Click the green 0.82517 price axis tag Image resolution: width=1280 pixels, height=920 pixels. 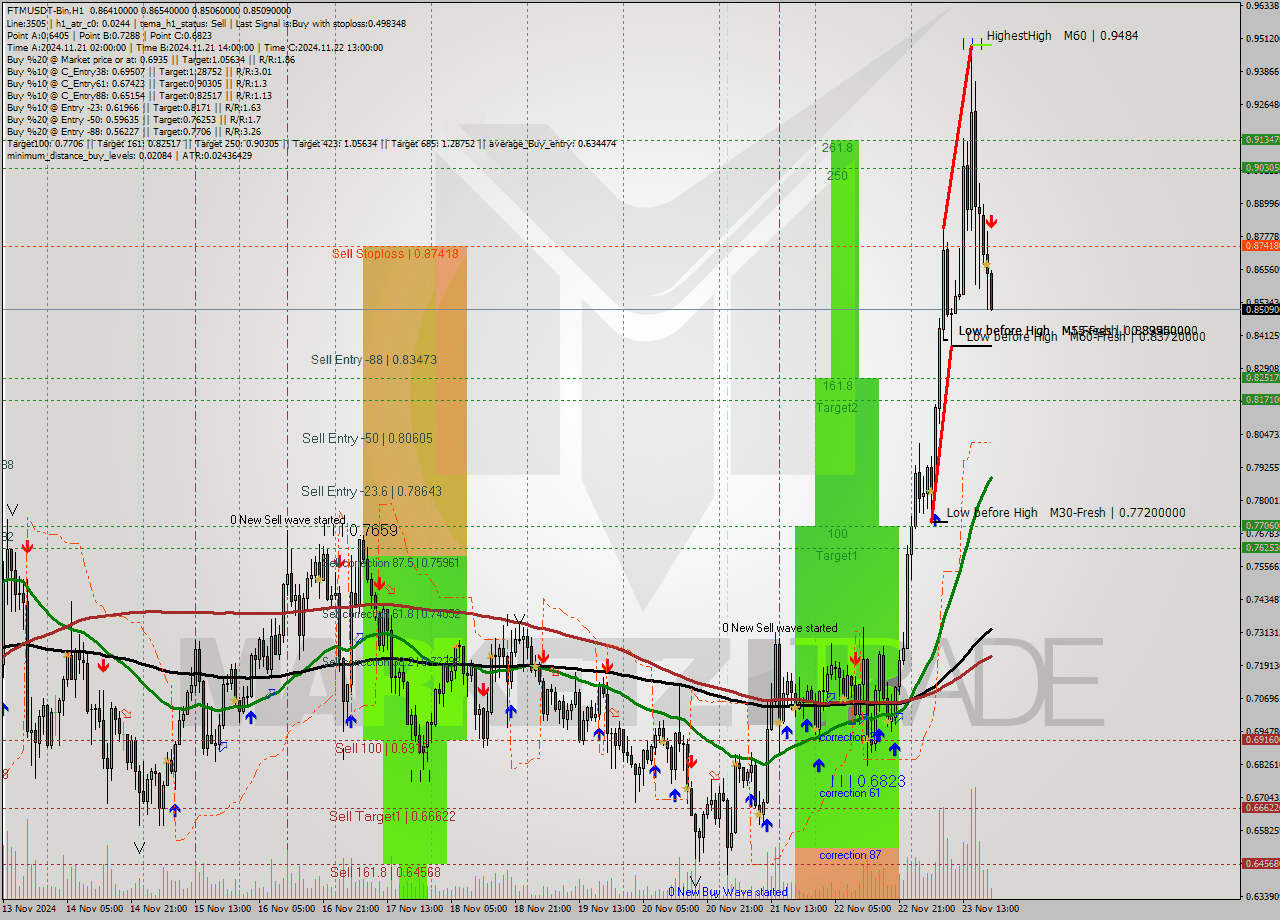pos(1260,378)
